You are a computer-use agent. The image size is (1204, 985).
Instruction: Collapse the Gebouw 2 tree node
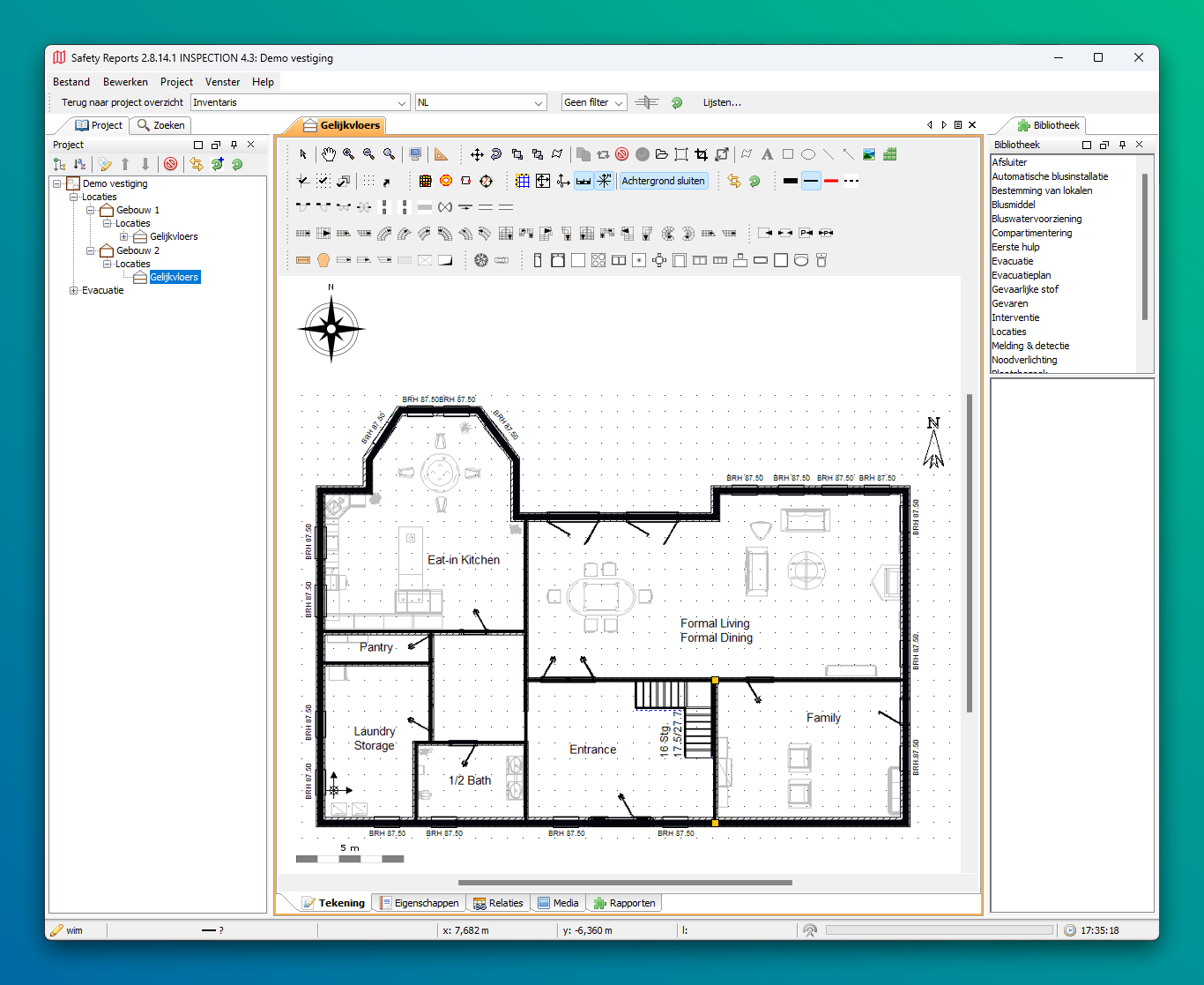coord(91,250)
